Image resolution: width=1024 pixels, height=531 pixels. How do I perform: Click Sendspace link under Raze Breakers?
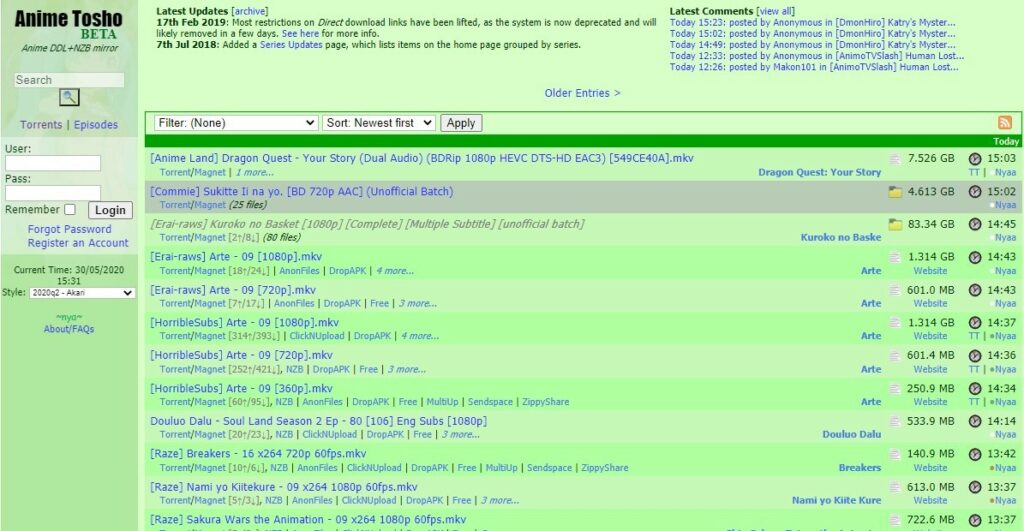[x=549, y=468]
